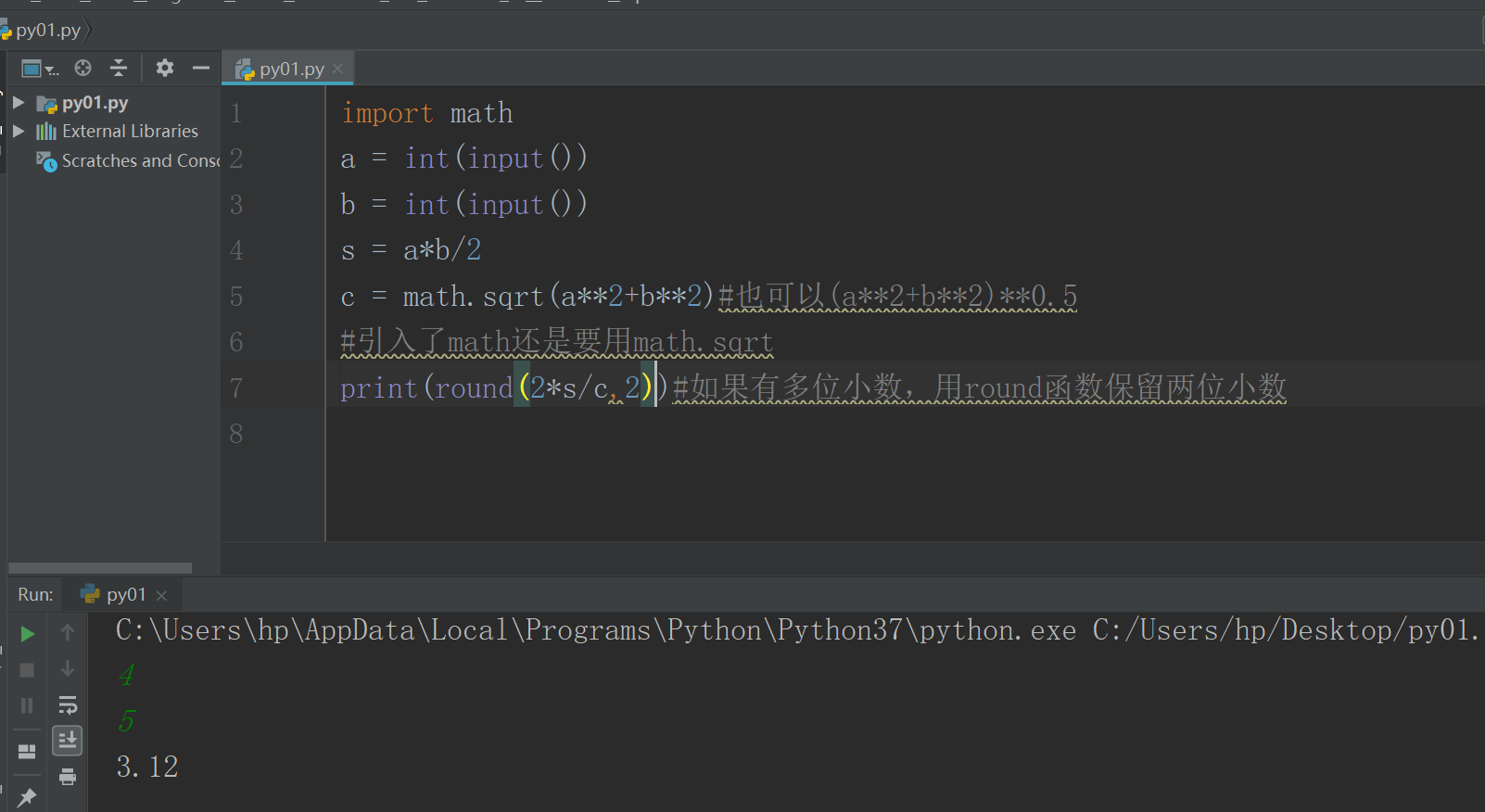Print the console output
Screen dimensions: 1485x812
(68, 776)
